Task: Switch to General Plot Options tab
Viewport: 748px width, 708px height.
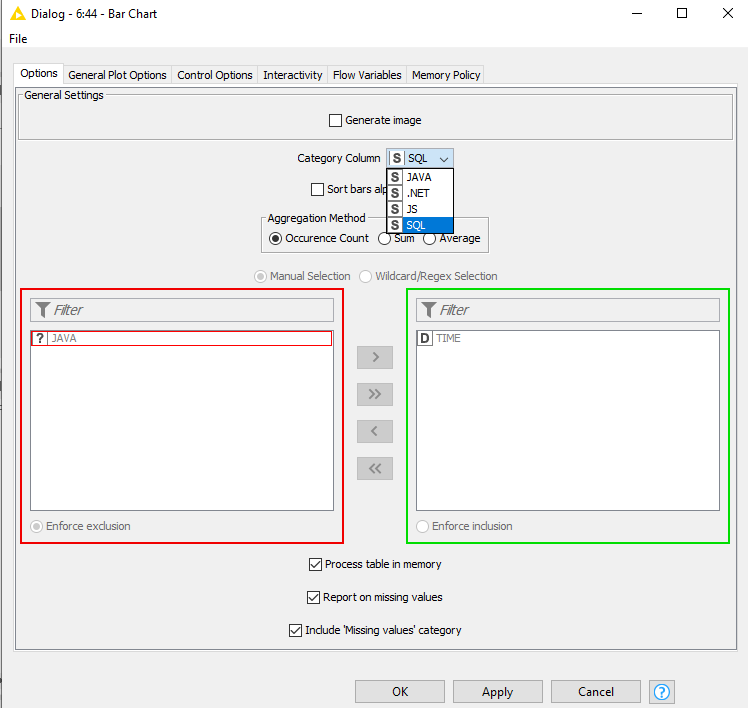Action: pos(117,75)
